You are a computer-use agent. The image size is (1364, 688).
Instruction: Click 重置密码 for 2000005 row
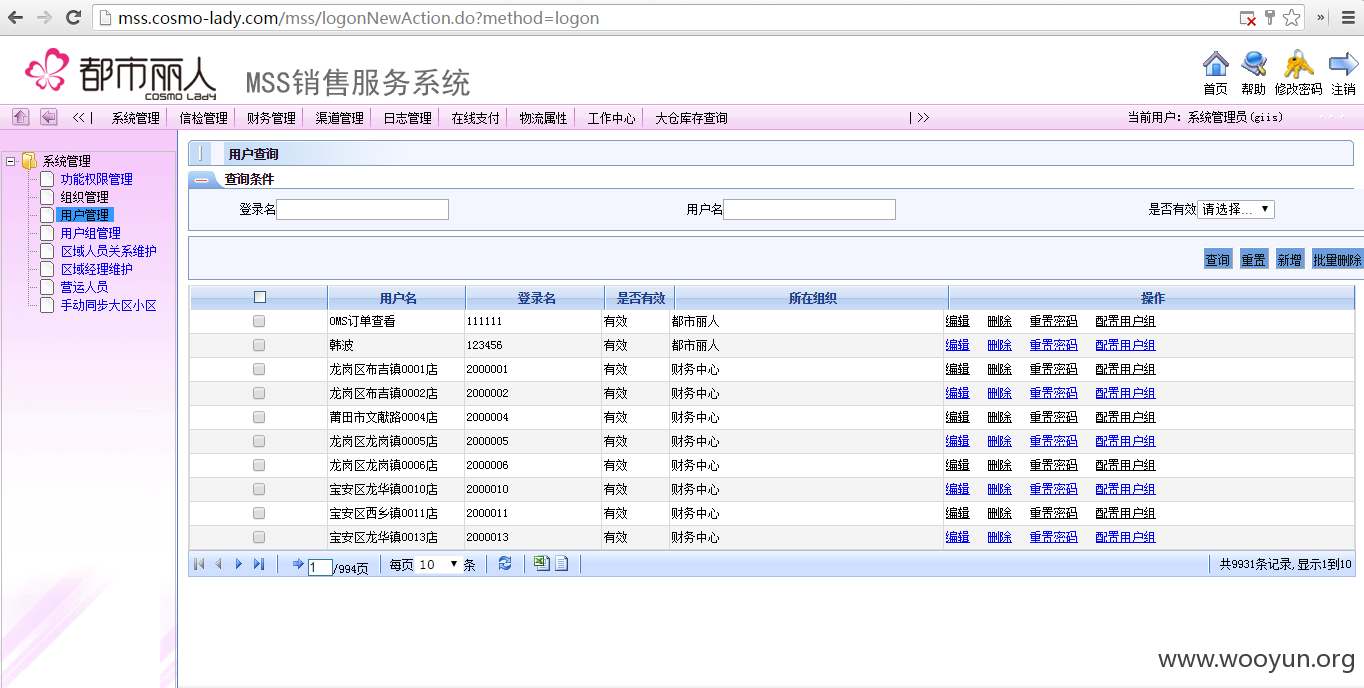coord(1053,441)
